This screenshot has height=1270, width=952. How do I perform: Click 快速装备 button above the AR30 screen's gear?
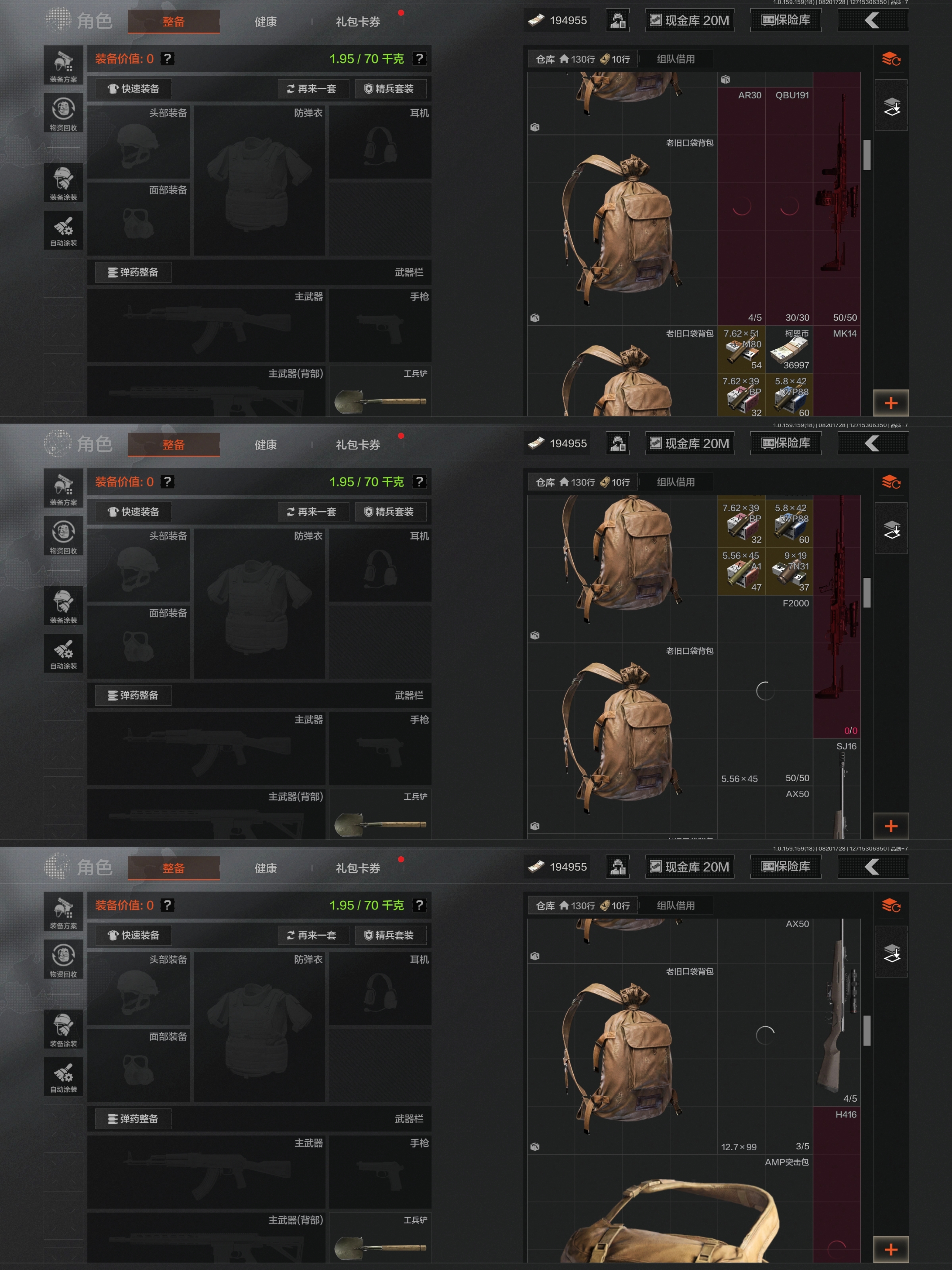click(133, 88)
